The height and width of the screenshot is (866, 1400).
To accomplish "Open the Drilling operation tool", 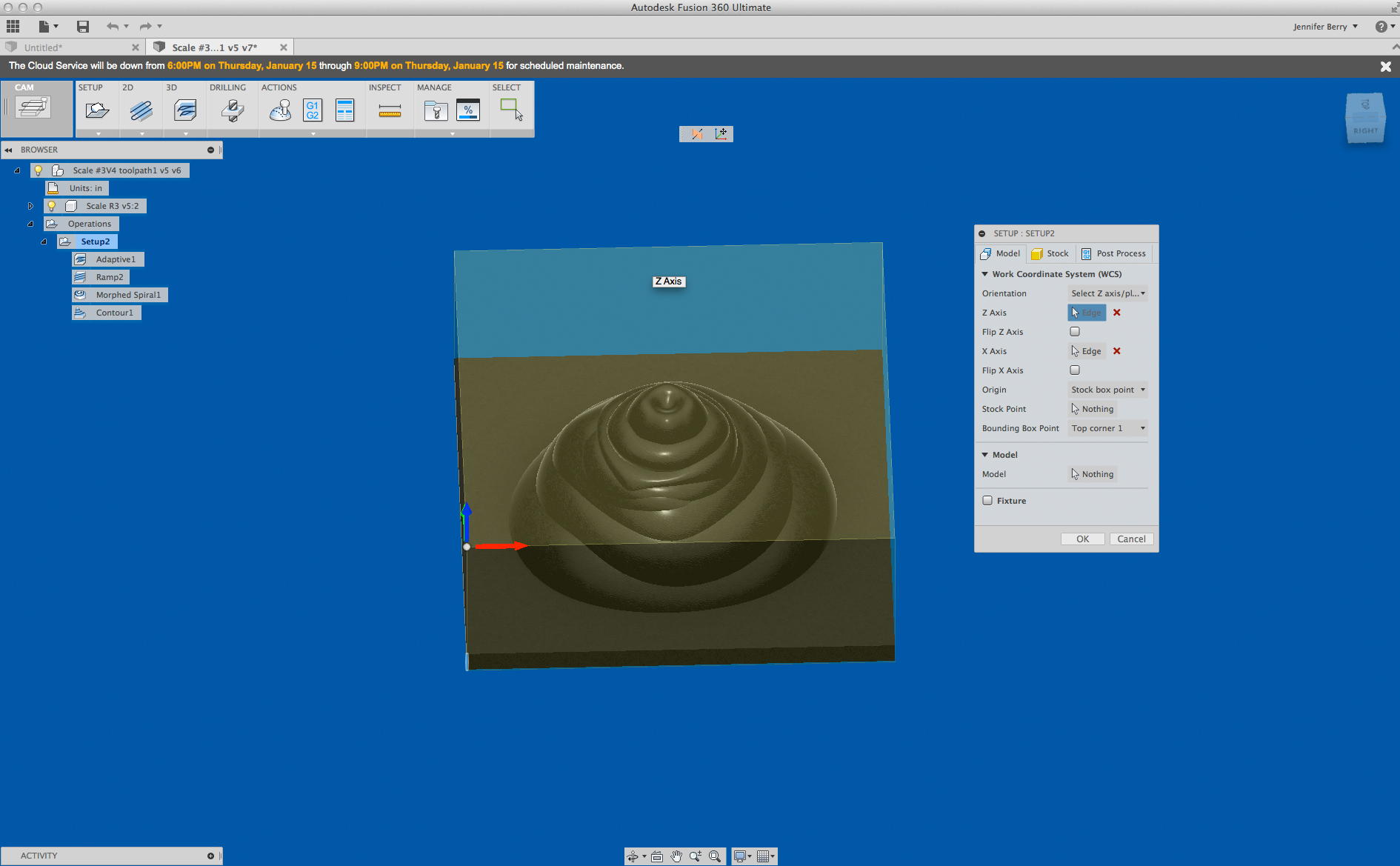I will click(232, 110).
